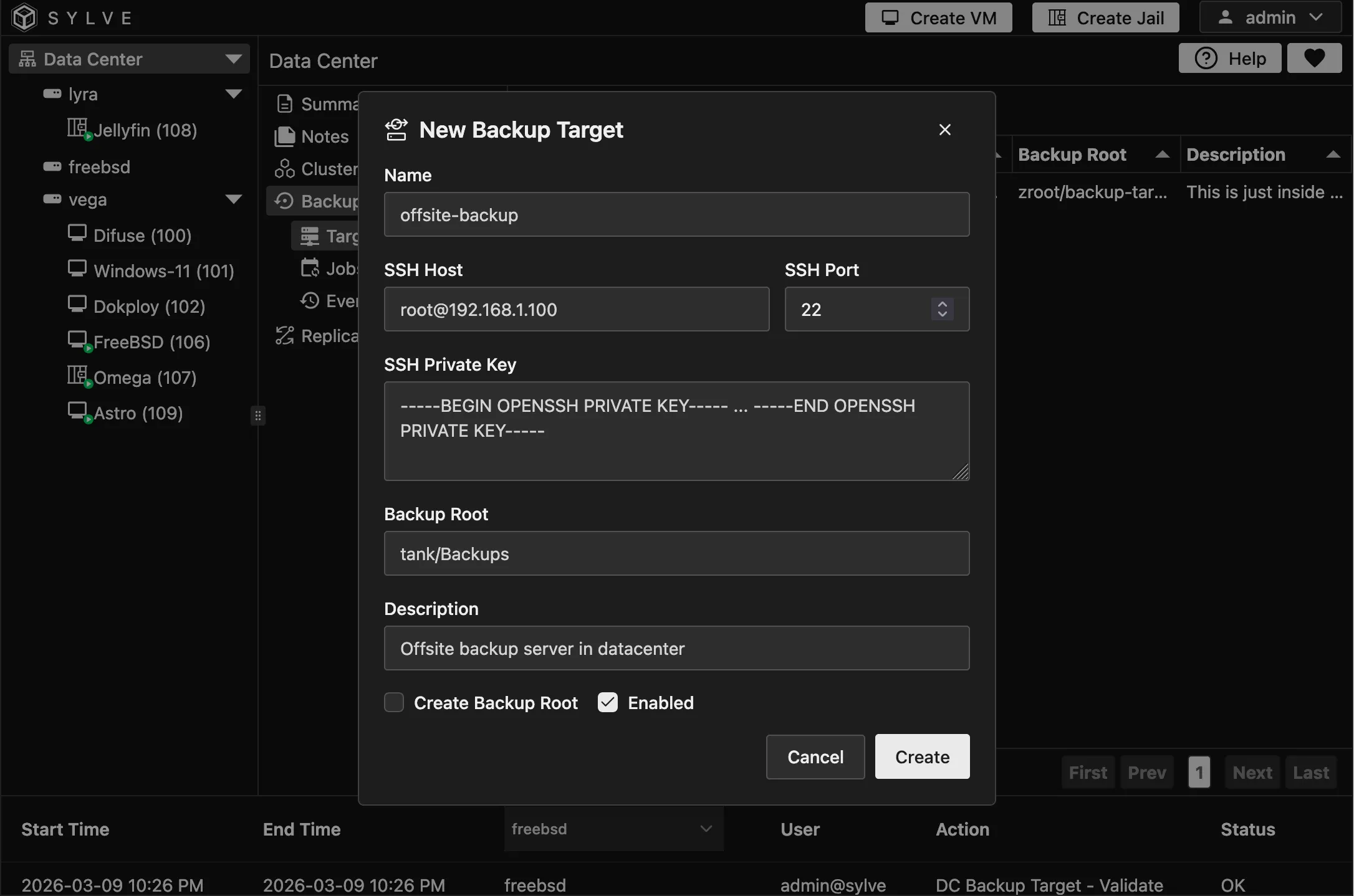Open the freebsd filter dropdown below the dialog
The height and width of the screenshot is (896, 1354).
[613, 829]
